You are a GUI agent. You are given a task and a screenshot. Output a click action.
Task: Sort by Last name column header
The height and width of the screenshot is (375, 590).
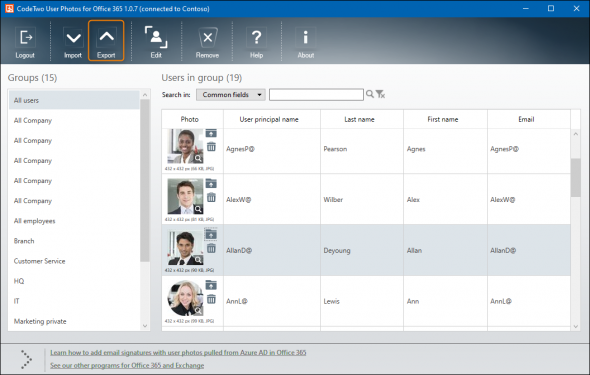coord(362,119)
